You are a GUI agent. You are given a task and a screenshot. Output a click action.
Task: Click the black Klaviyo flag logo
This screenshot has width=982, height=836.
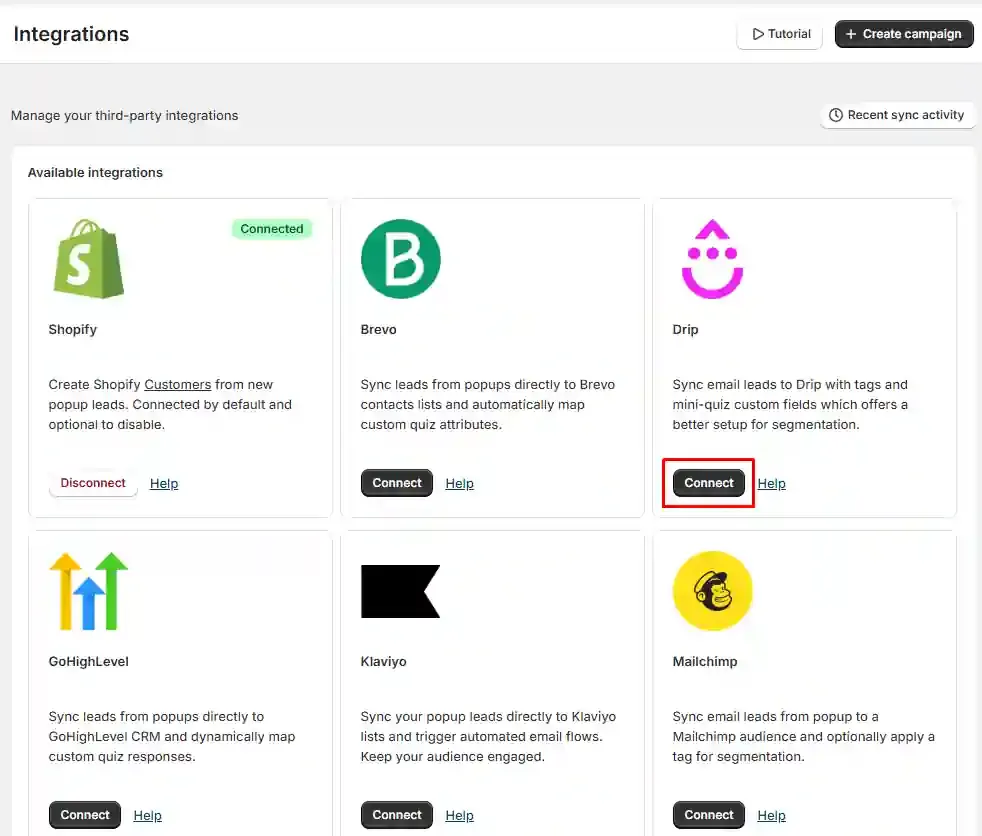click(x=400, y=591)
